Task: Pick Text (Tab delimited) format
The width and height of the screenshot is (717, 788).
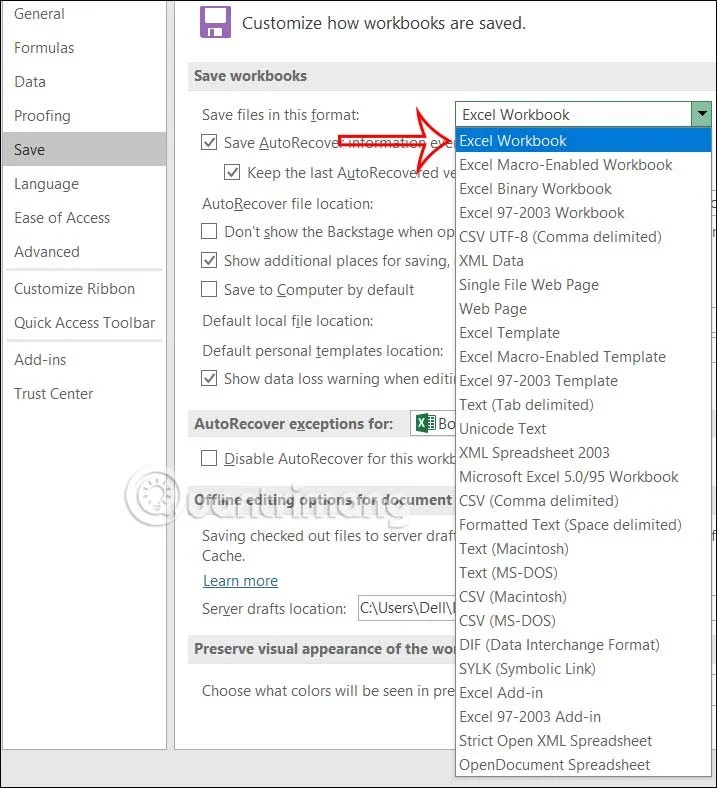Action: coord(583,405)
